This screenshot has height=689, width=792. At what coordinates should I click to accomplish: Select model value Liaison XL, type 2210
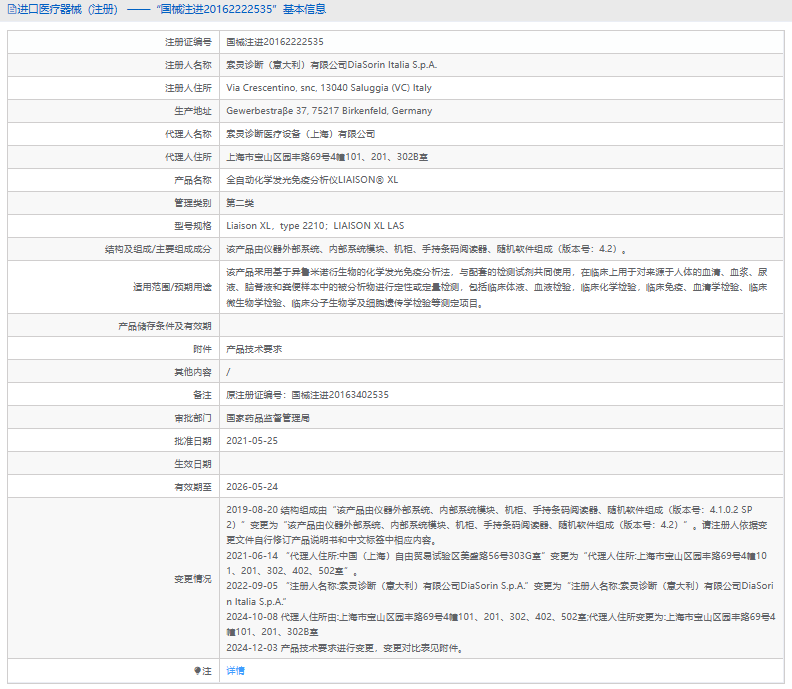click(315, 226)
